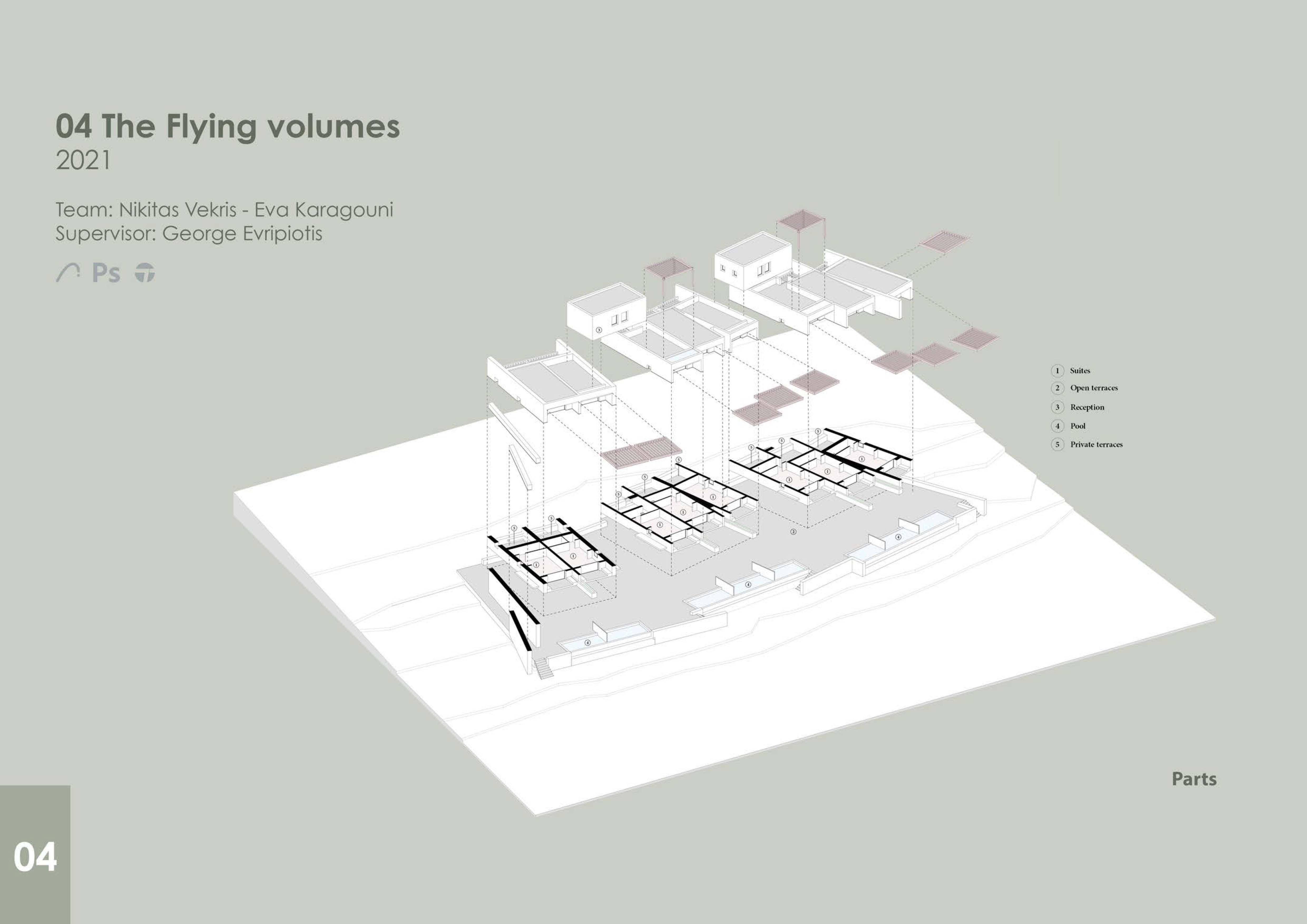Click the '04 The Flying volumes' title
Viewport: 1307px width, 924px height.
[228, 126]
